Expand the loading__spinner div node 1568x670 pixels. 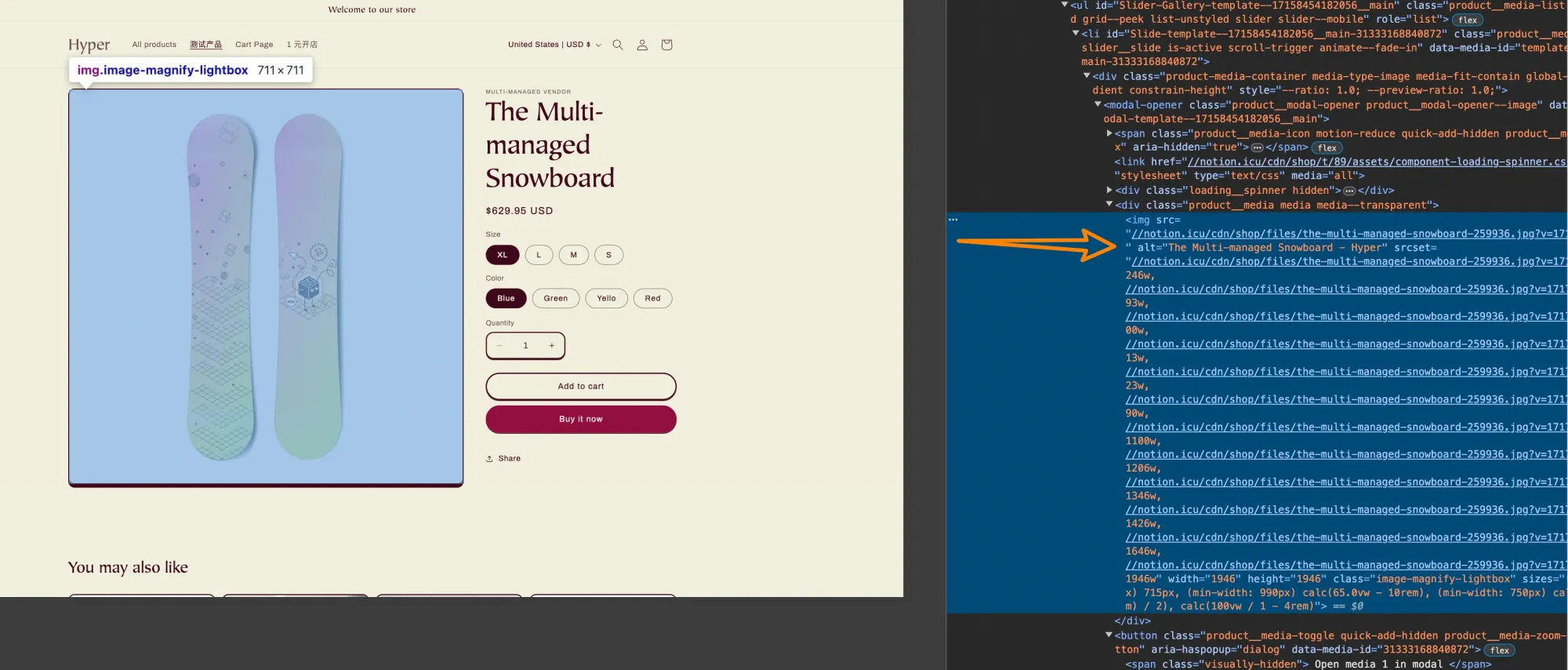[1109, 190]
